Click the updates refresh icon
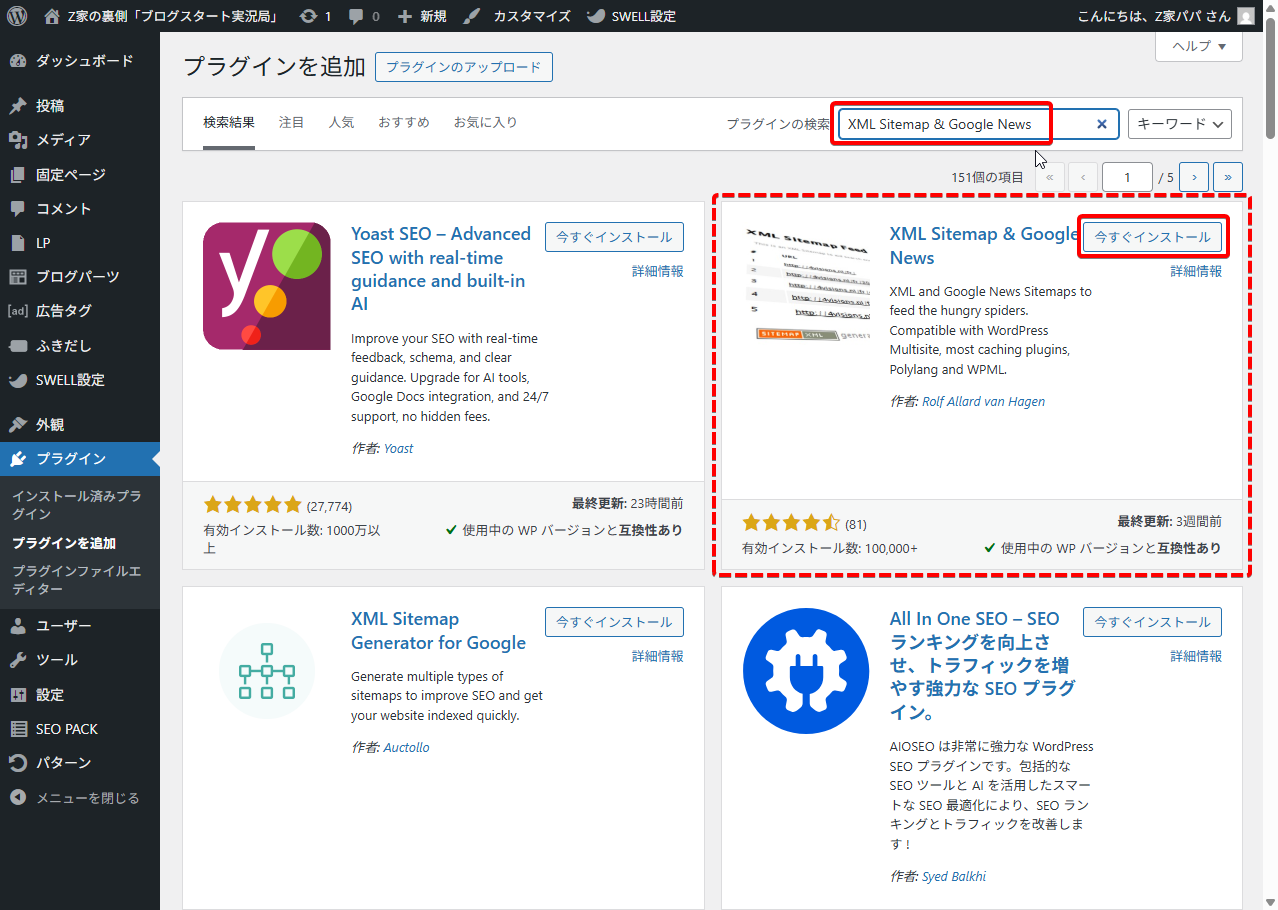The height and width of the screenshot is (910, 1278). [x=309, y=16]
